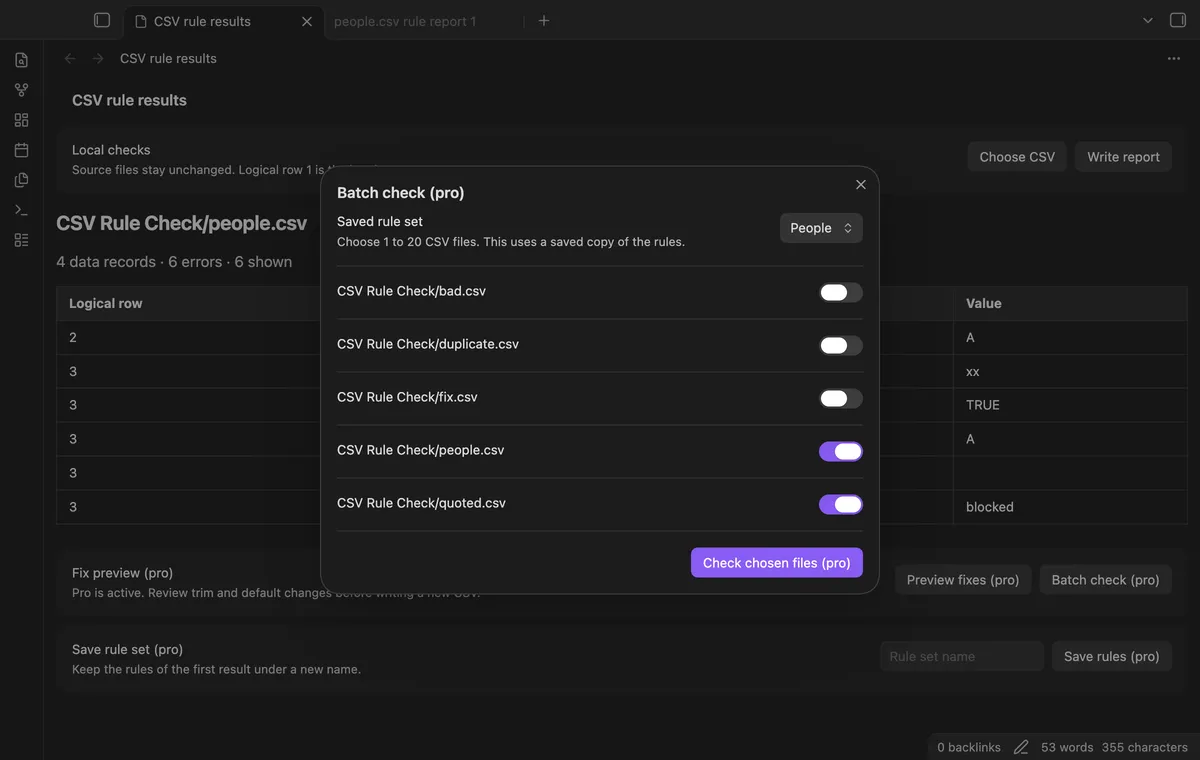Close the Batch check dialog
The width and height of the screenshot is (1200, 760).
861,184
